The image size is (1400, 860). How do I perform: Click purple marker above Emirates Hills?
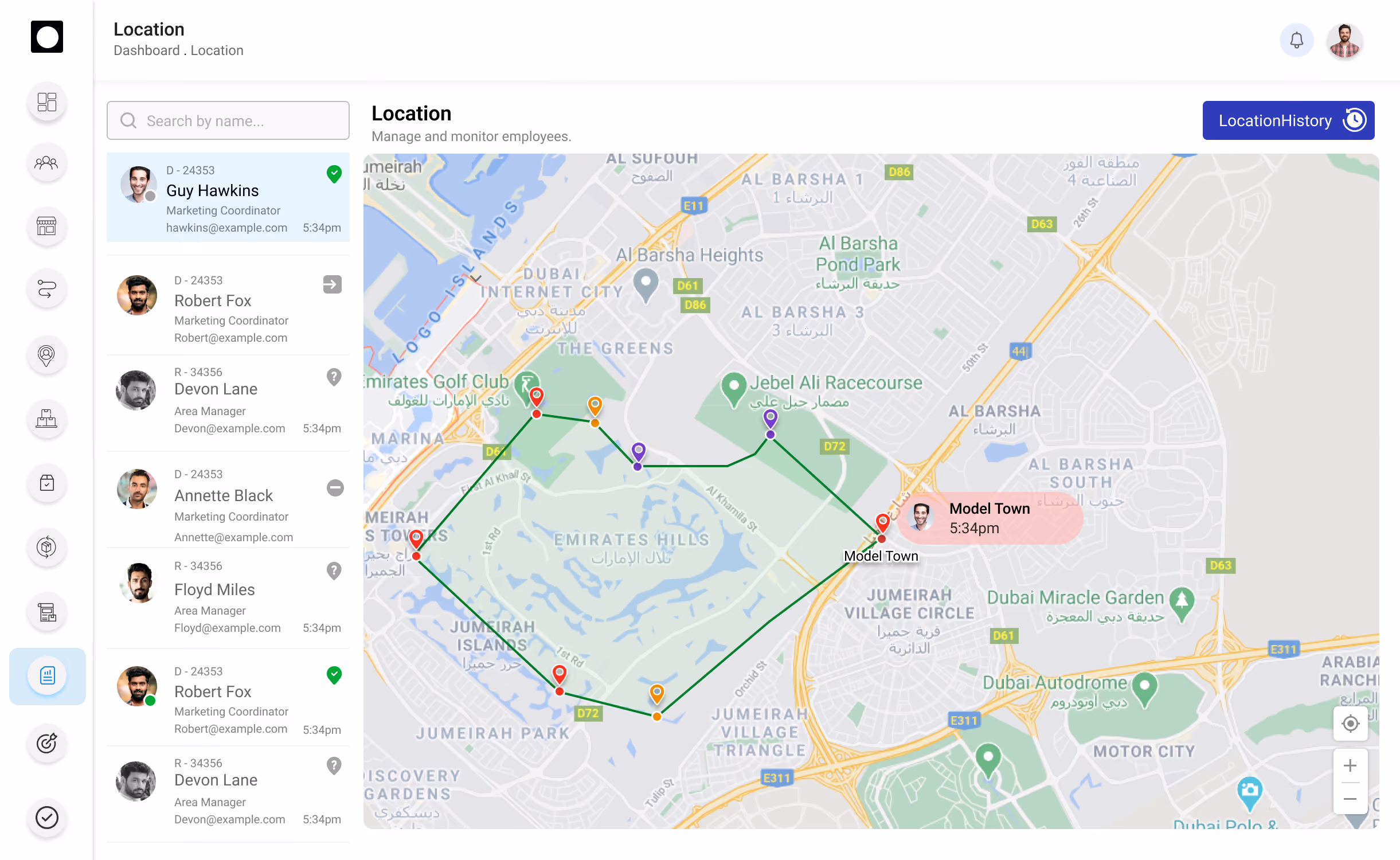(638, 453)
